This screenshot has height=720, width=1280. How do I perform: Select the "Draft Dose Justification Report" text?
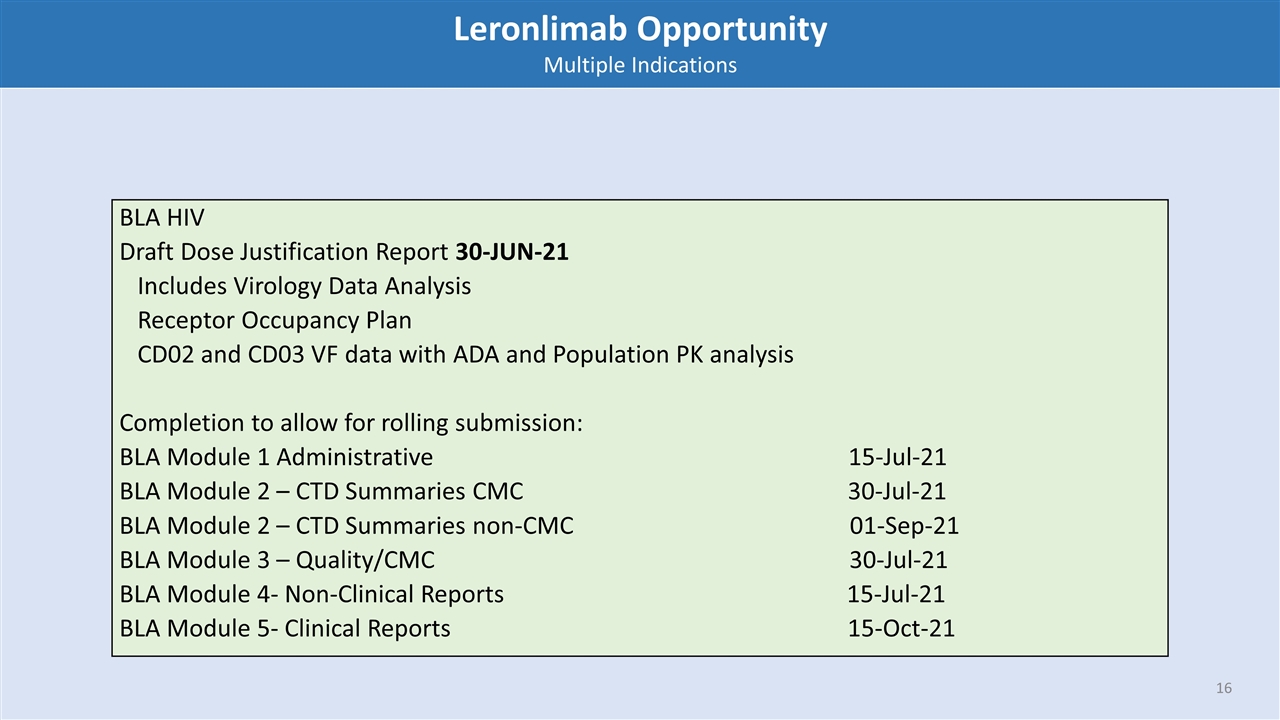tap(284, 252)
